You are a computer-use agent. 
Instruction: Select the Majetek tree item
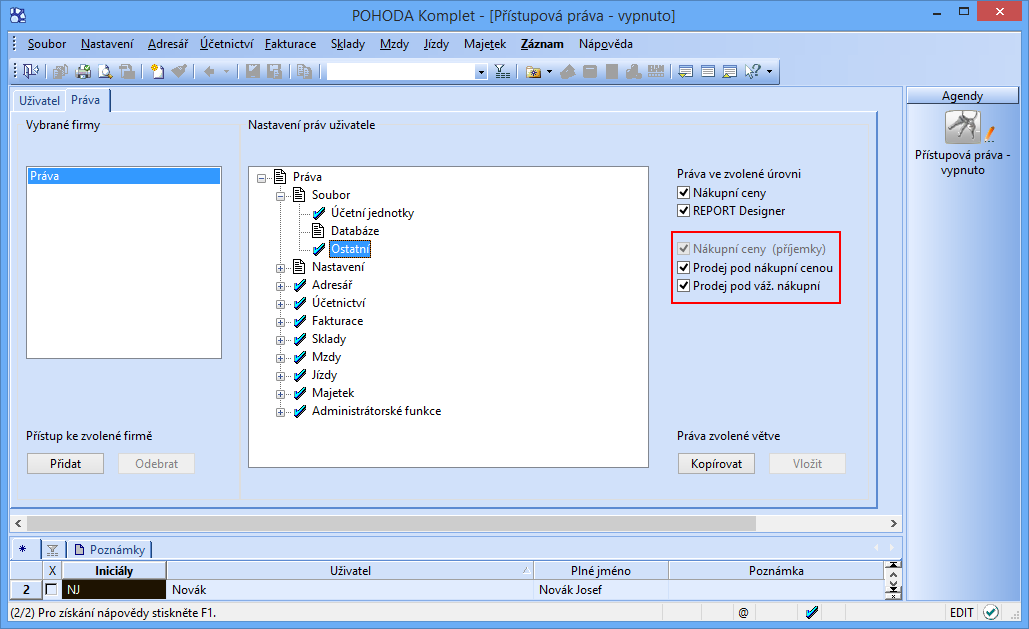point(333,393)
